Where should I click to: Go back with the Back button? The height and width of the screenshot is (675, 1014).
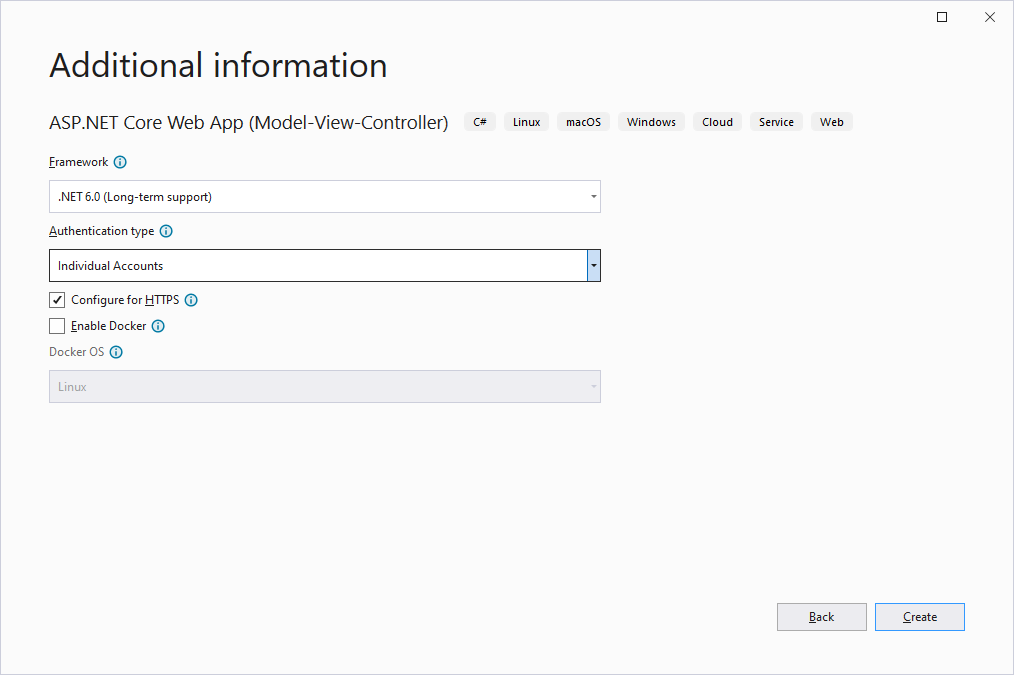[821, 617]
